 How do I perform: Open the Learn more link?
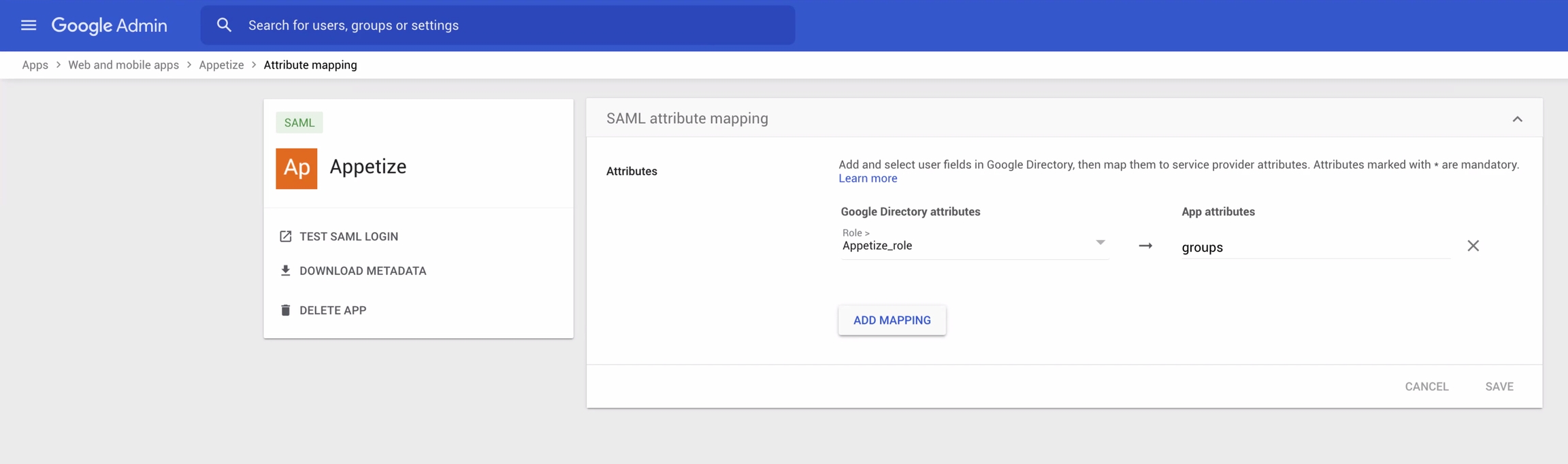(x=867, y=178)
